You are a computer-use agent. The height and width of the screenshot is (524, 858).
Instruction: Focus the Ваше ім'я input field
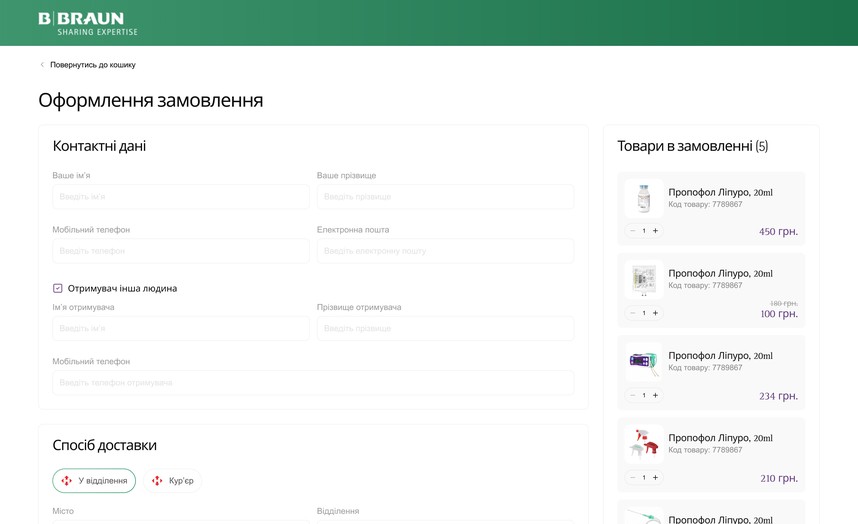point(181,196)
